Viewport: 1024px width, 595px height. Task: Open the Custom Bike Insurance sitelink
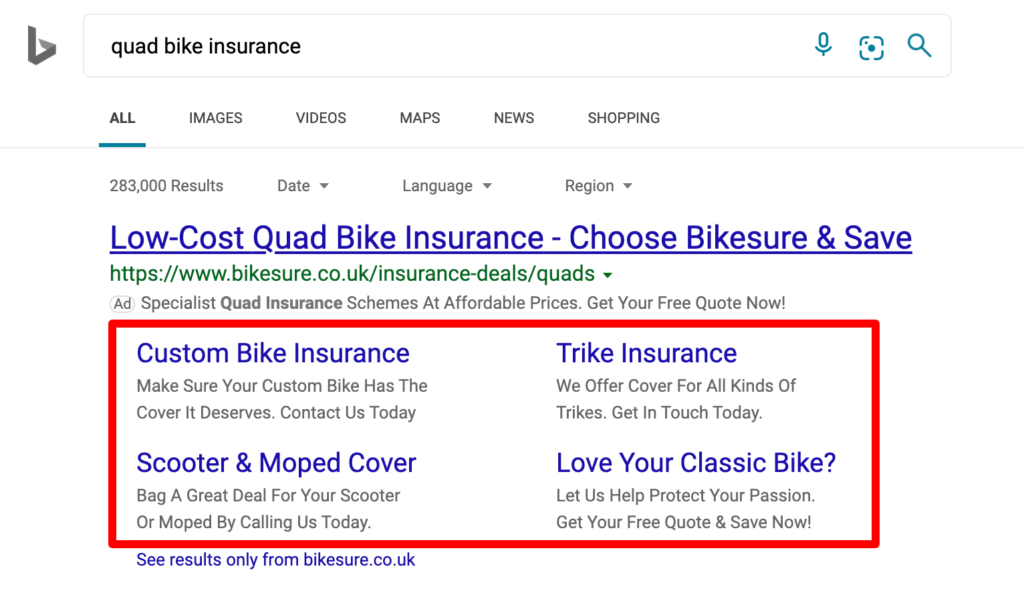[273, 353]
